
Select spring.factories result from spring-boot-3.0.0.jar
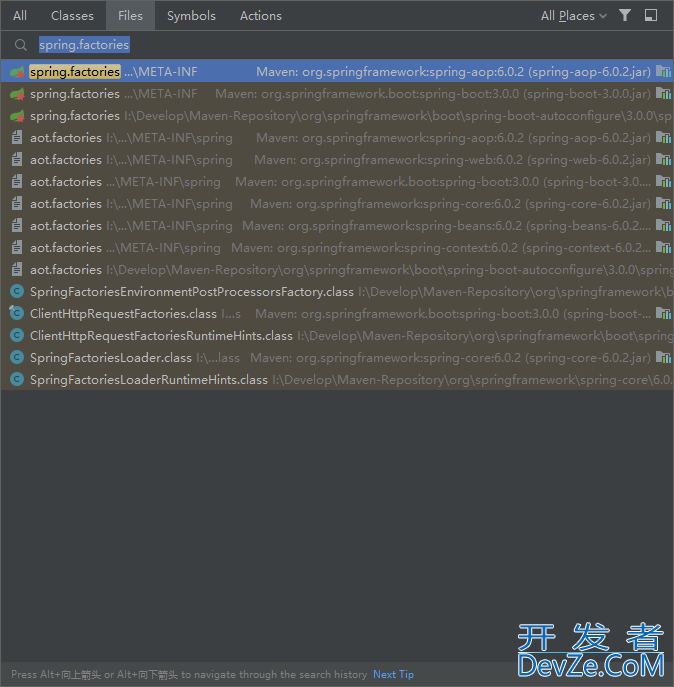(x=337, y=93)
